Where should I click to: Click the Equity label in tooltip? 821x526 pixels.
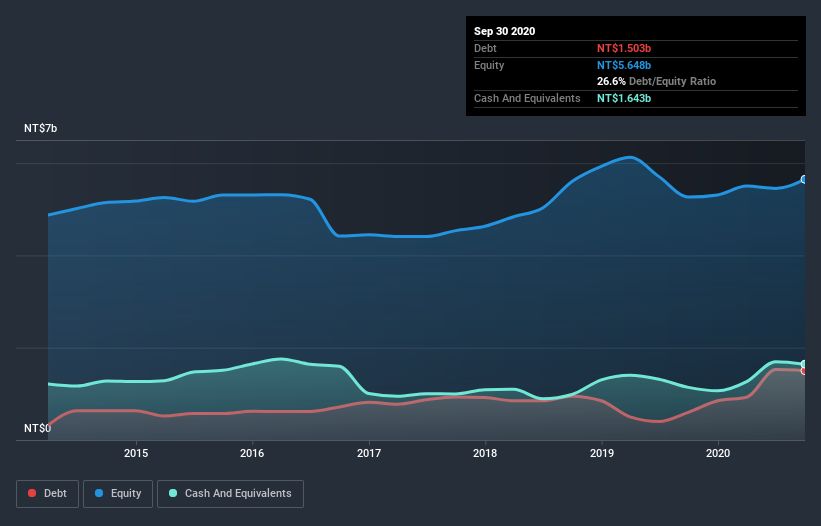489,65
